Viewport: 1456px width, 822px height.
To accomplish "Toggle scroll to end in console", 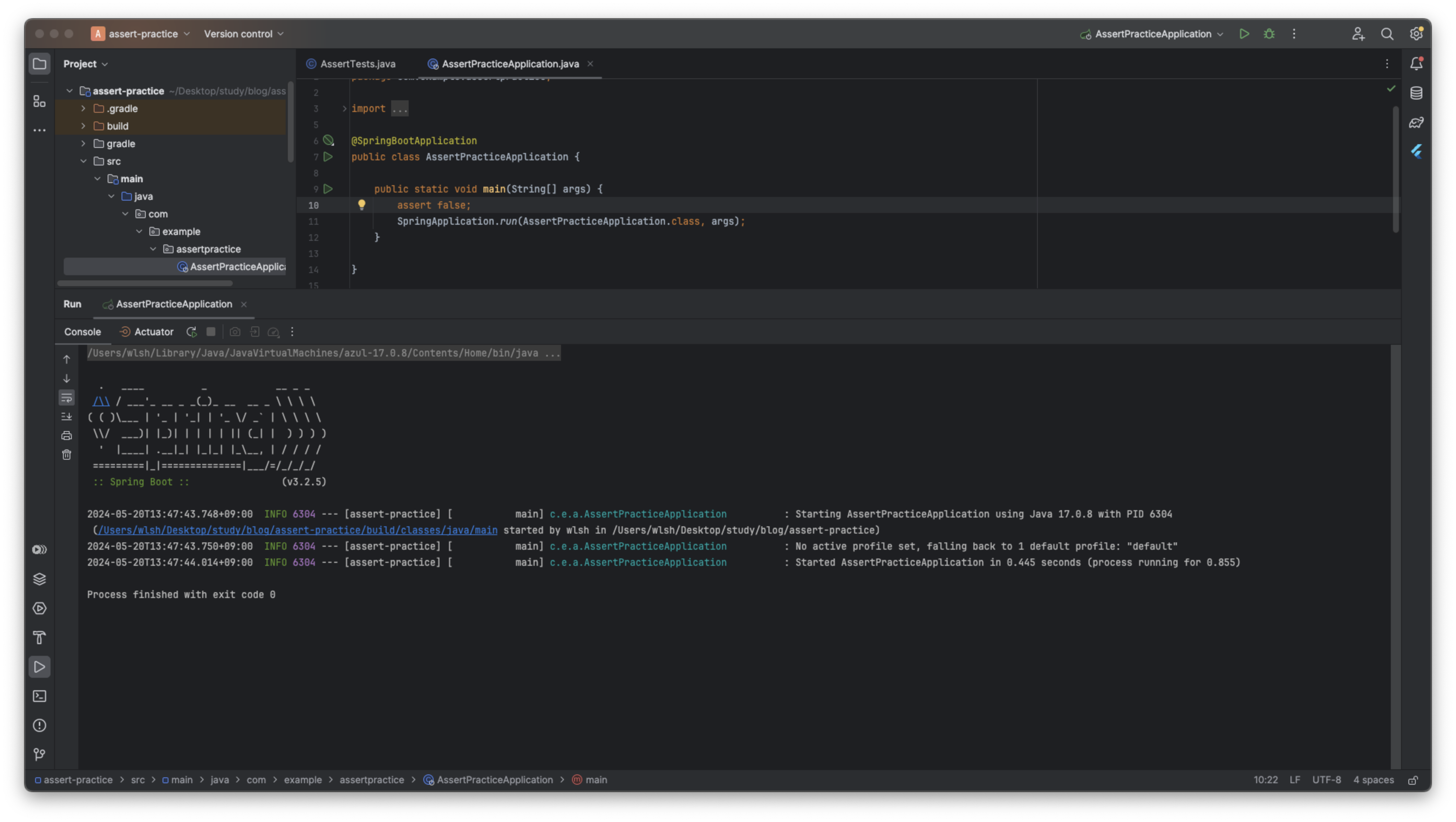I will pyautogui.click(x=67, y=416).
